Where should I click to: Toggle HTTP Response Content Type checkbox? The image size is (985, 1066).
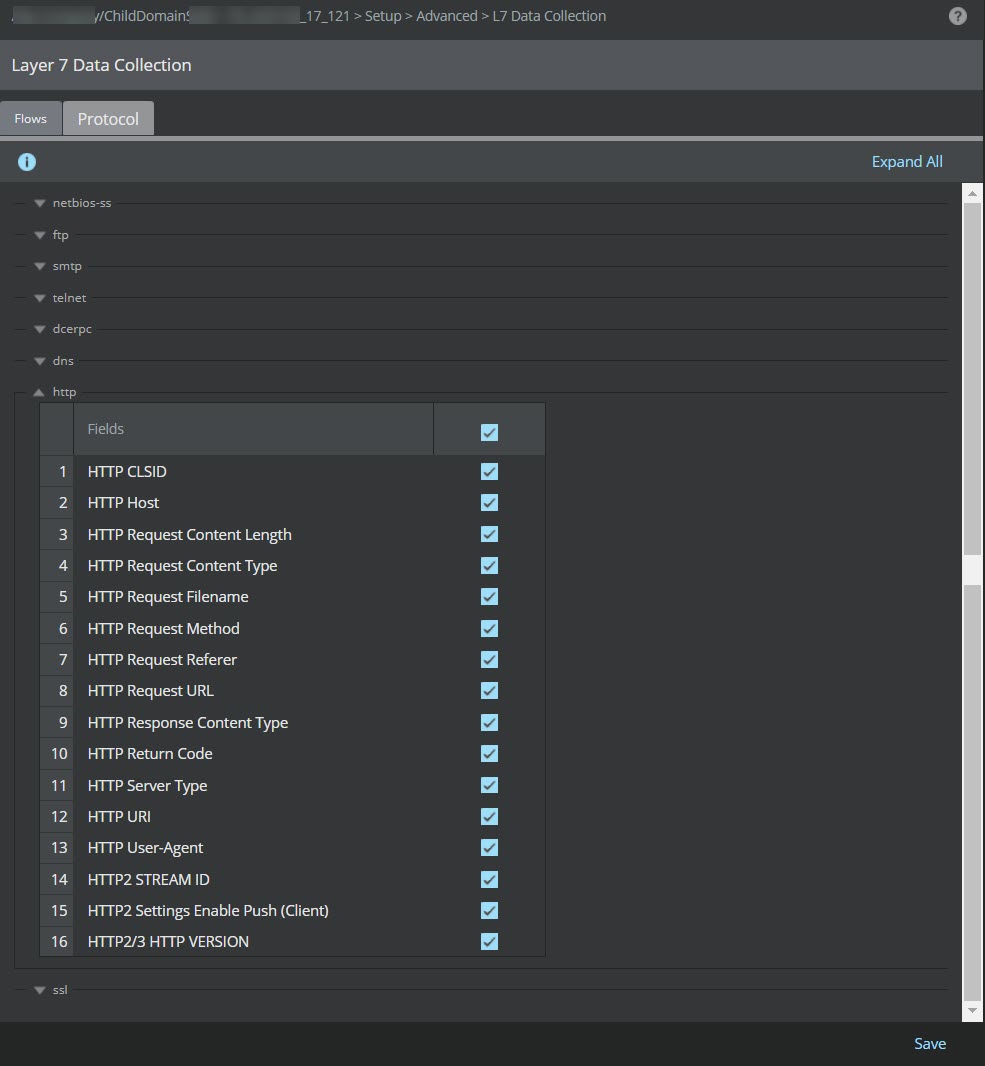point(489,723)
